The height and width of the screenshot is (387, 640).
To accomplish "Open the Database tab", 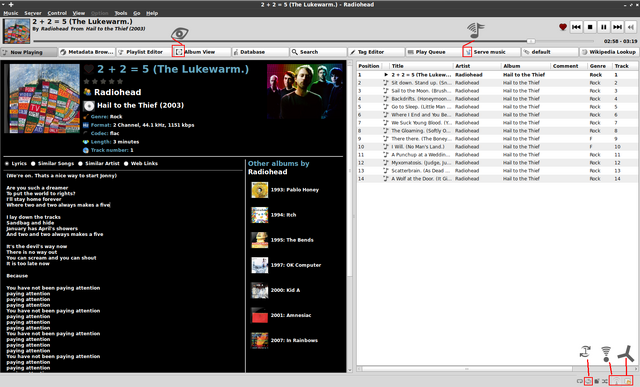I will click(260, 52).
